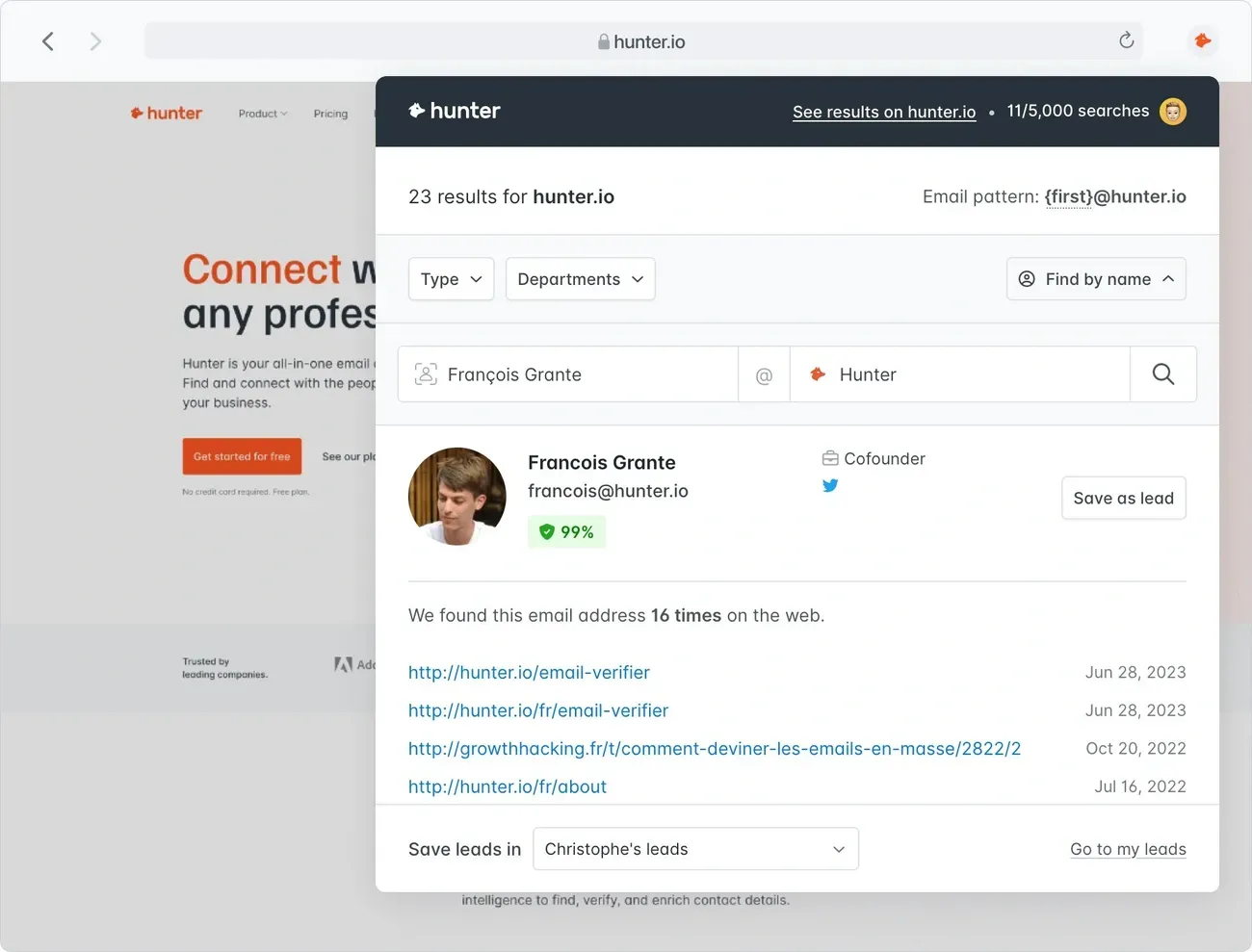
Task: Collapse the Find by name panel
Action: coord(1096,279)
